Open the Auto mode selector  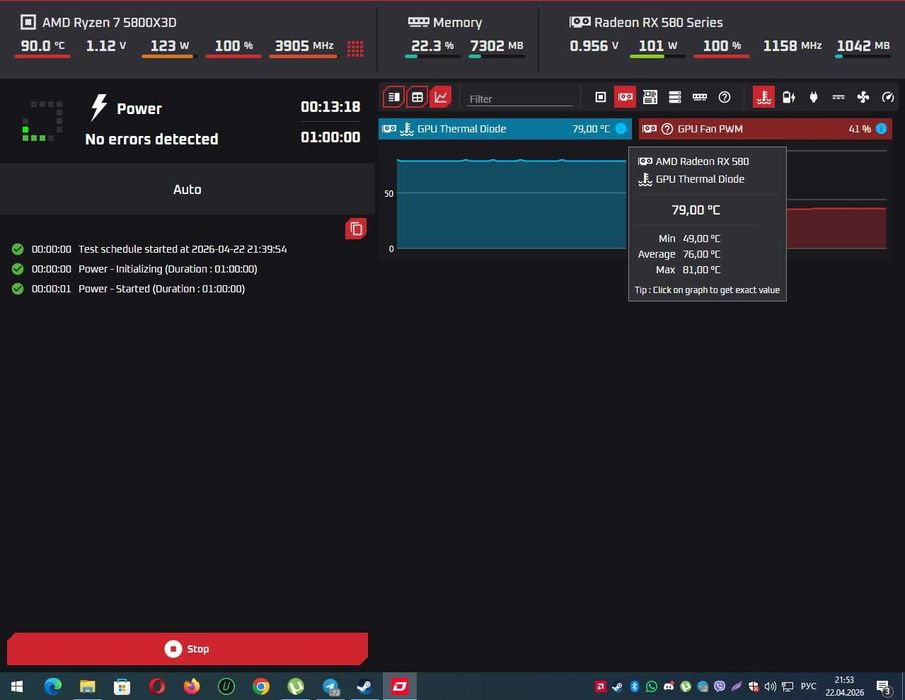[187, 189]
